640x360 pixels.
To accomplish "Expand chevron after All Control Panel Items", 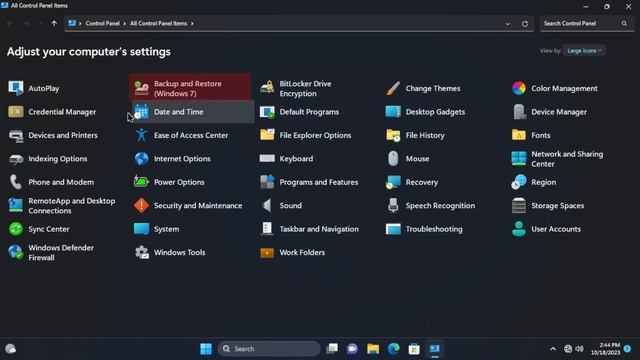I will 192,24.
